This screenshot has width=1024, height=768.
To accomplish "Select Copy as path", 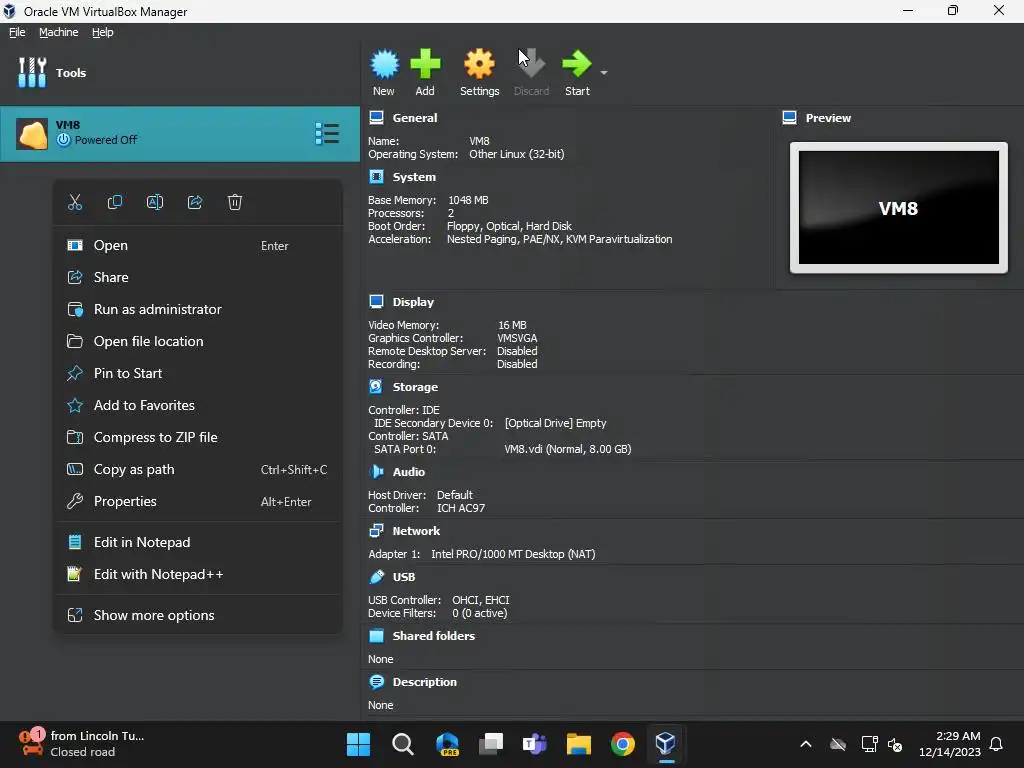I will [197, 470].
